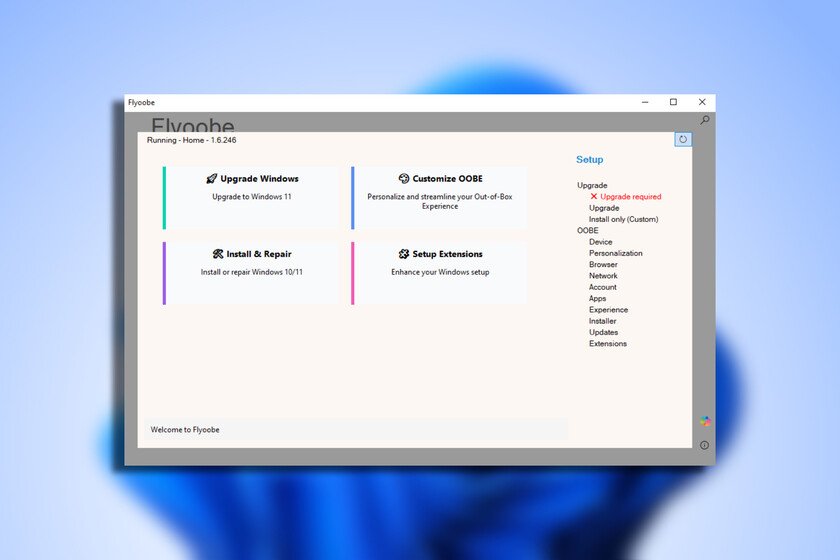Go to Network in the Setup list
The height and width of the screenshot is (560, 840).
pyautogui.click(x=603, y=276)
